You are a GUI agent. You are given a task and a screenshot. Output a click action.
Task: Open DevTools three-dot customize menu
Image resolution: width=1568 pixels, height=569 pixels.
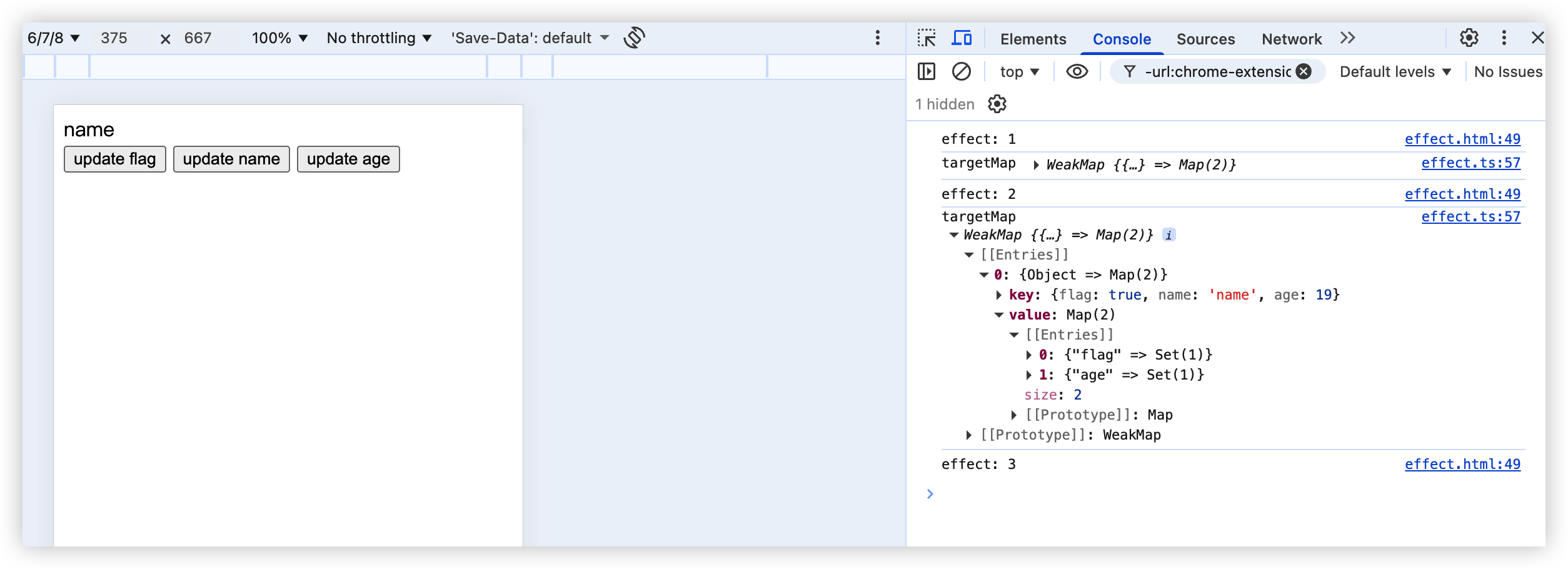pos(1504,38)
